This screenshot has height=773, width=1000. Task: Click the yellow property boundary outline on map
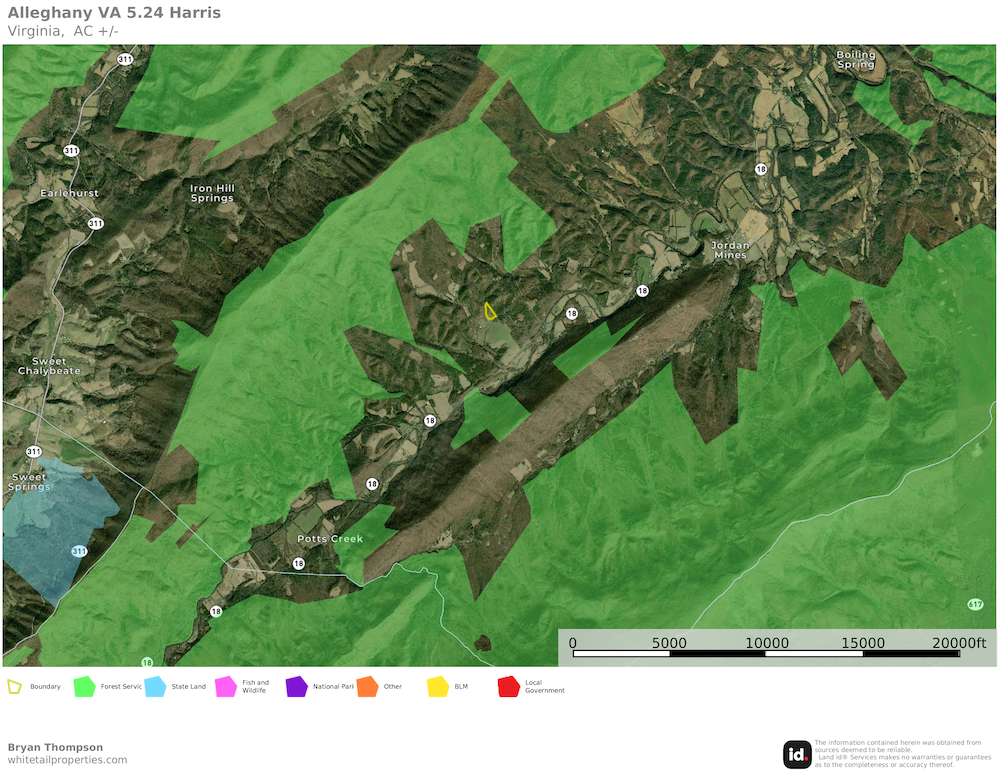click(x=490, y=311)
